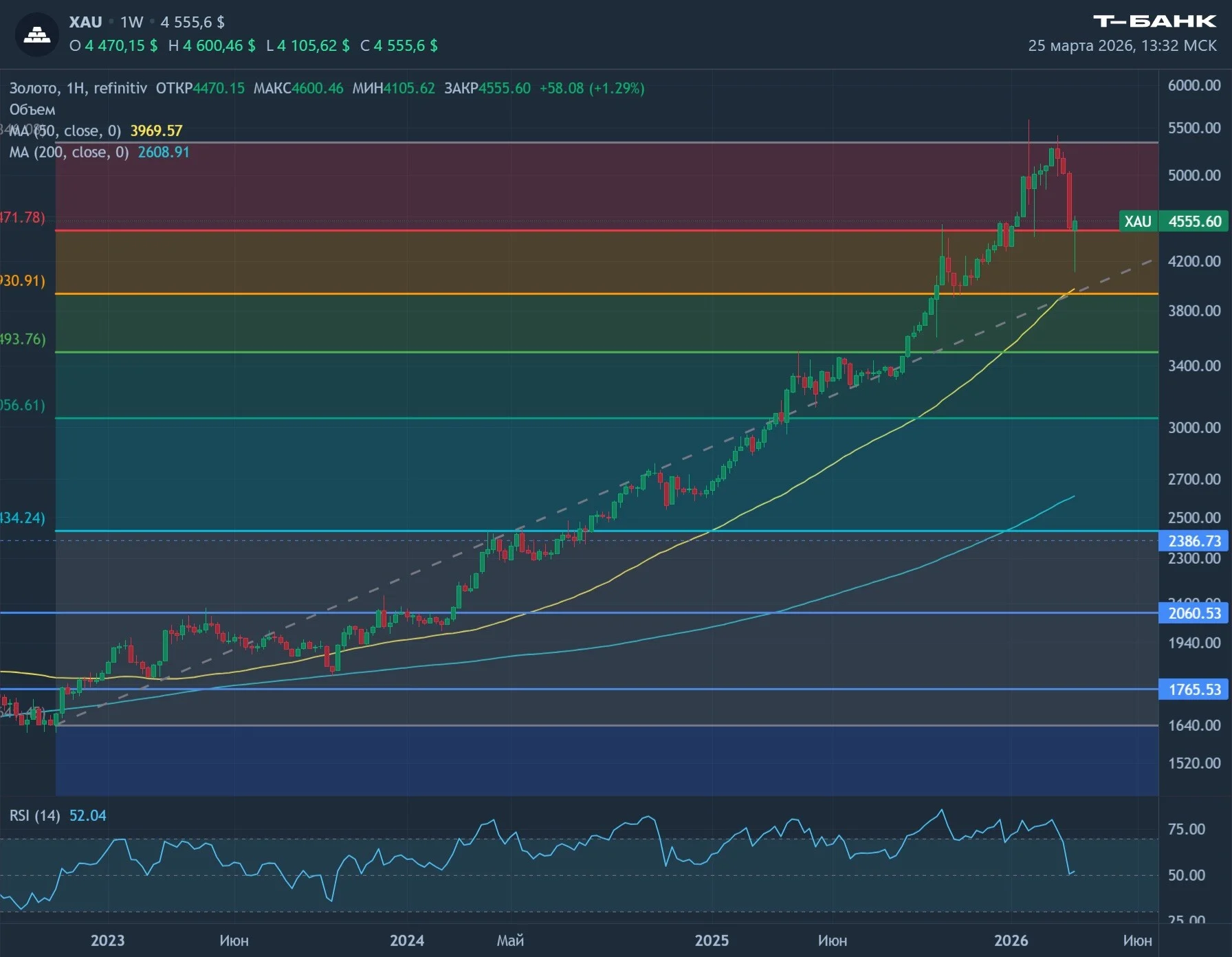
Task: Click the gold bars instrument icon
Action: [x=37, y=34]
